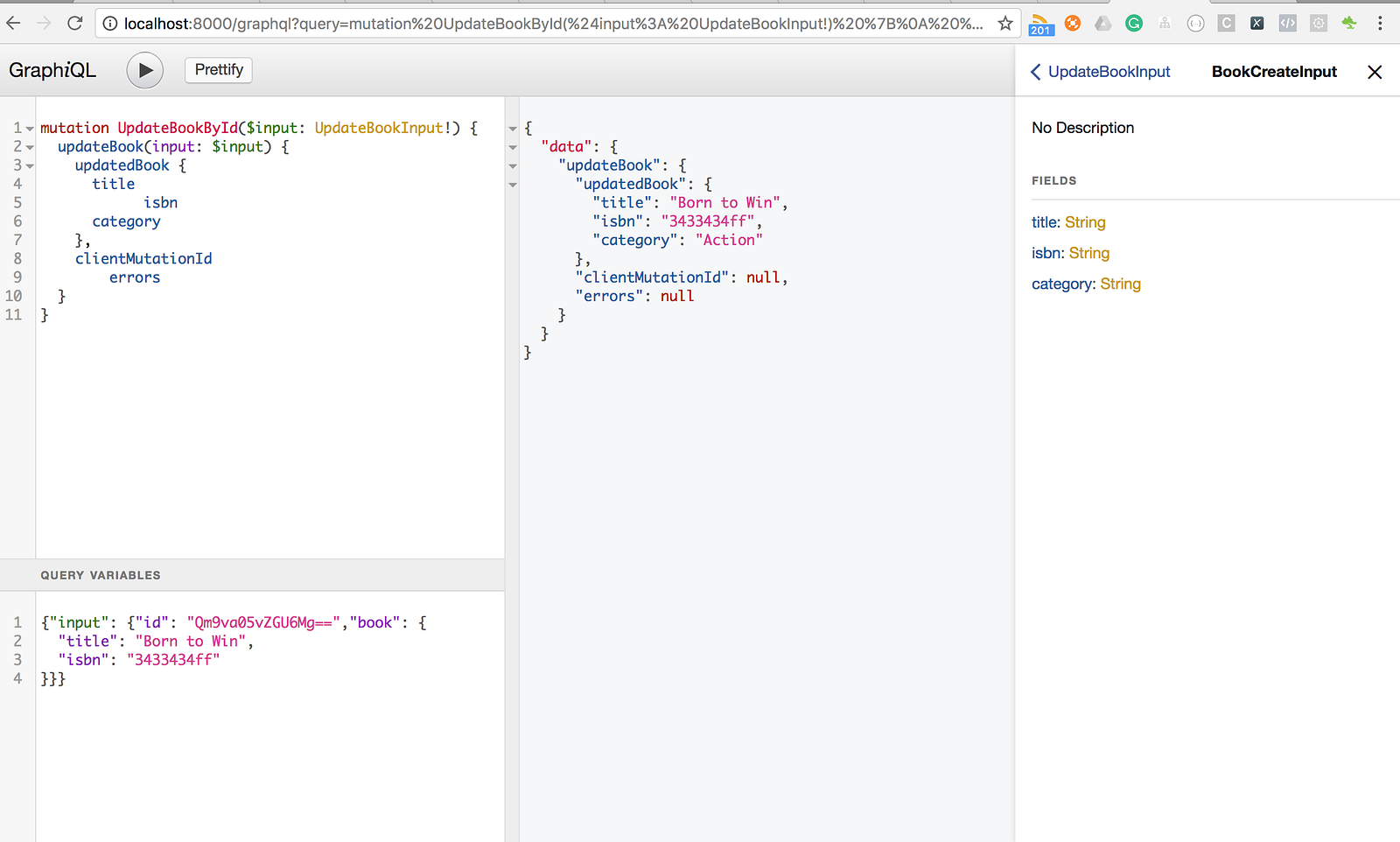The image size is (1400, 842).
Task: Click the site information icon in address bar
Action: pyautogui.click(x=110, y=24)
